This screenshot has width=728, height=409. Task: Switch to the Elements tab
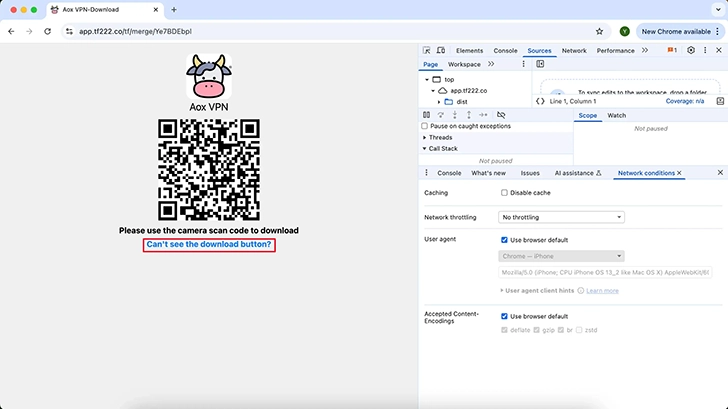[469, 51]
